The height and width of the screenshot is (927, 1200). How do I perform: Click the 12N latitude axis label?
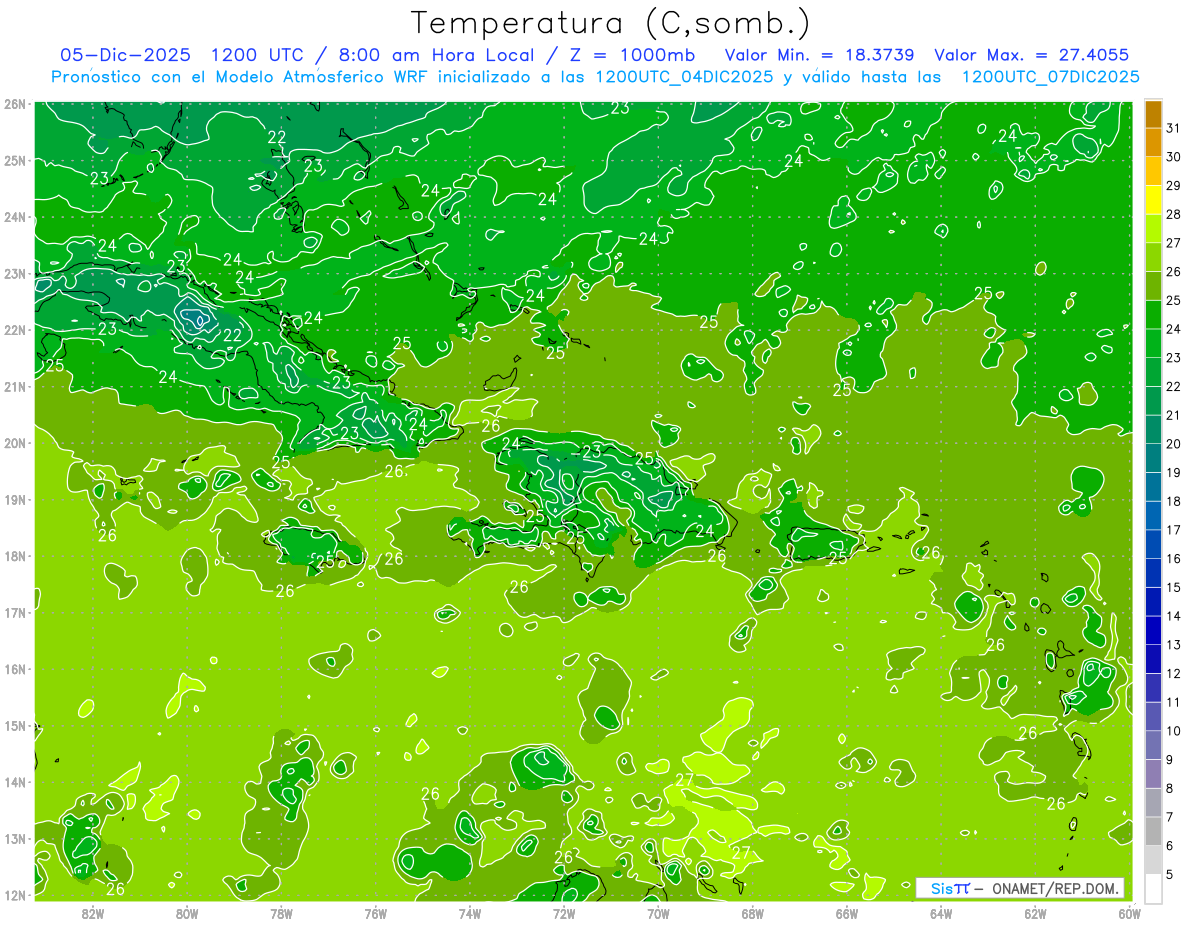pos(14,895)
